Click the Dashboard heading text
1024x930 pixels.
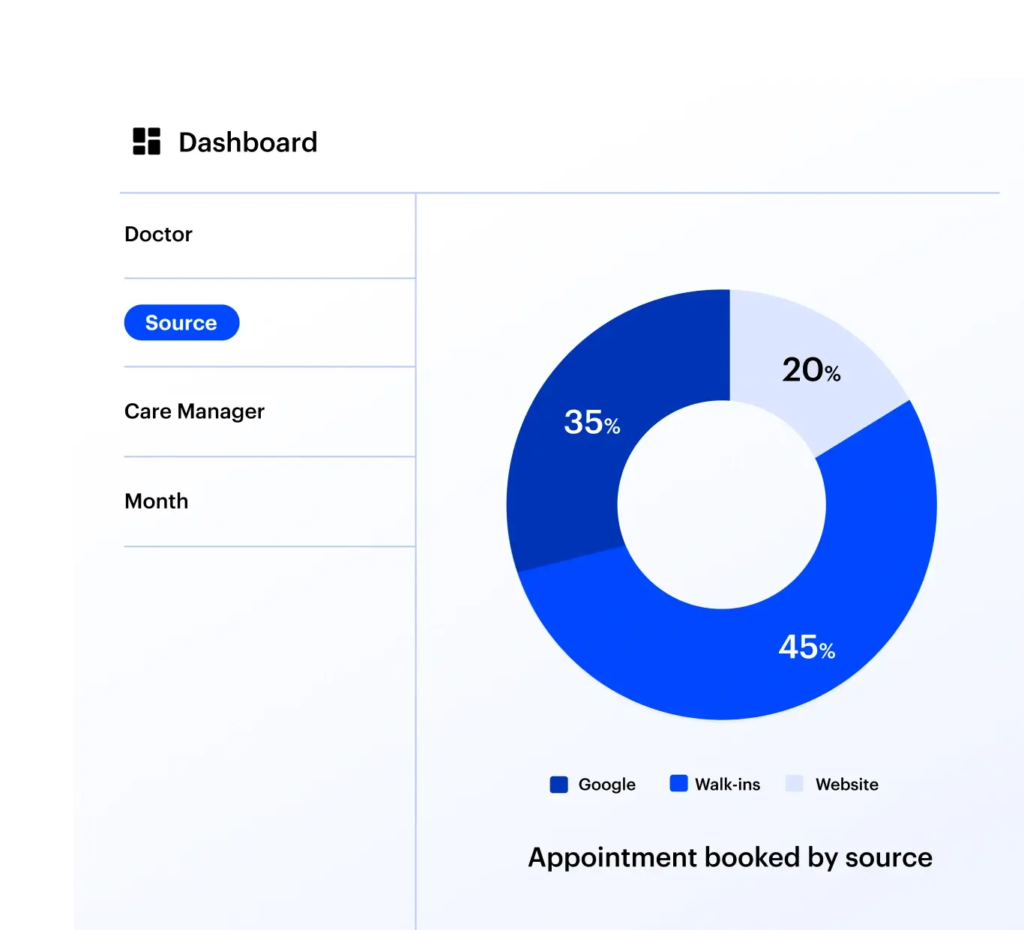pos(247,142)
